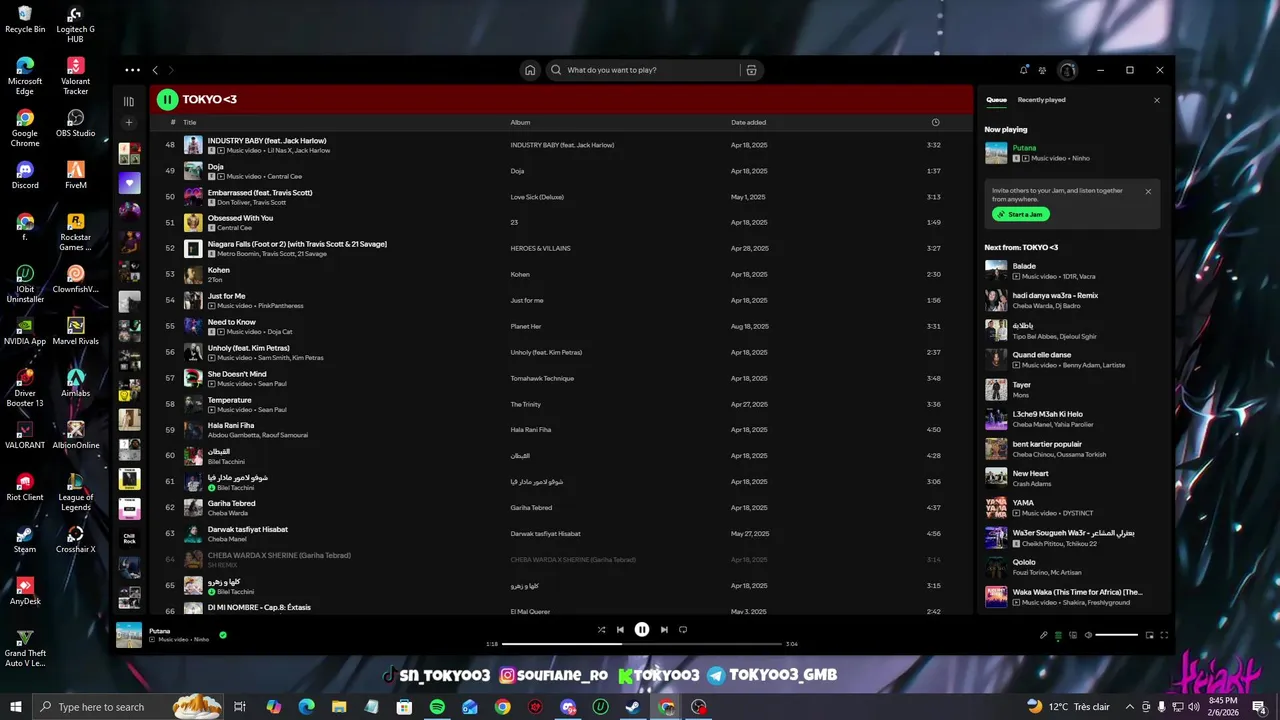Open the Spotify three-dots app menu
The image size is (1280, 720).
(x=132, y=70)
